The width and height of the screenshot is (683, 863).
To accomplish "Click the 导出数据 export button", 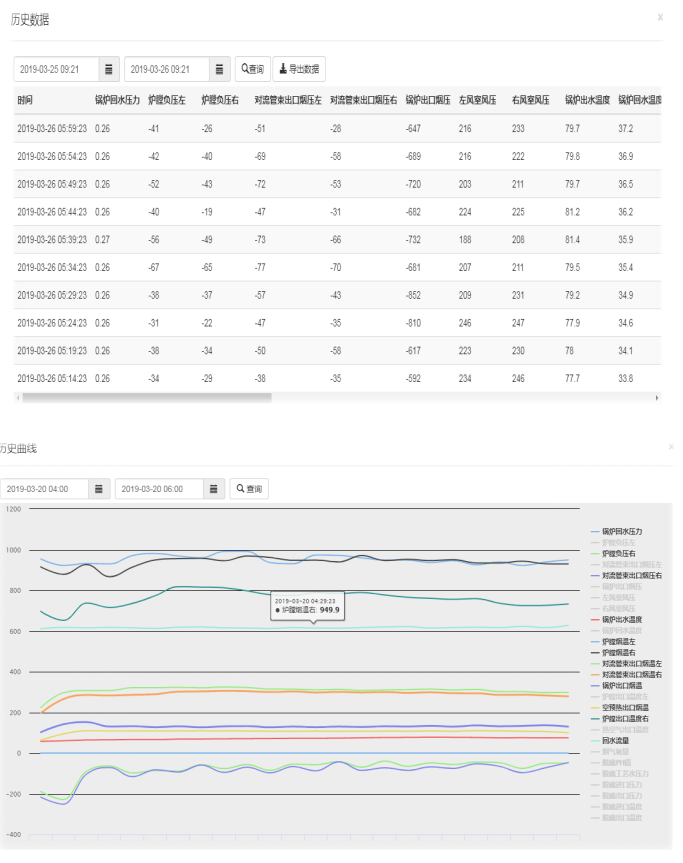I will coord(299,69).
